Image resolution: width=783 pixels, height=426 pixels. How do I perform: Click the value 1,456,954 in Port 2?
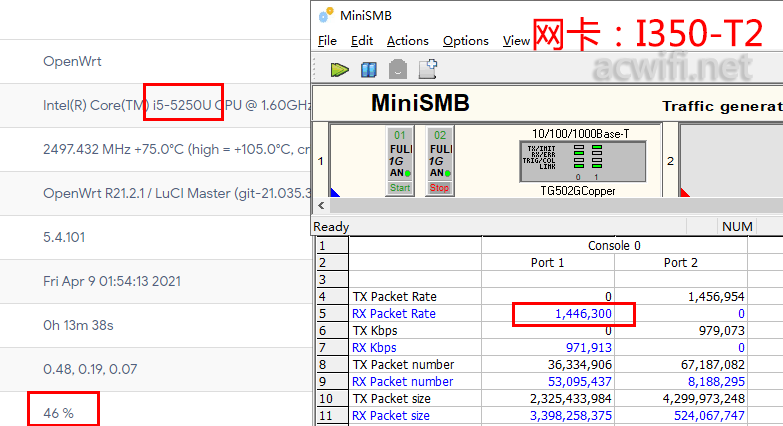(716, 297)
